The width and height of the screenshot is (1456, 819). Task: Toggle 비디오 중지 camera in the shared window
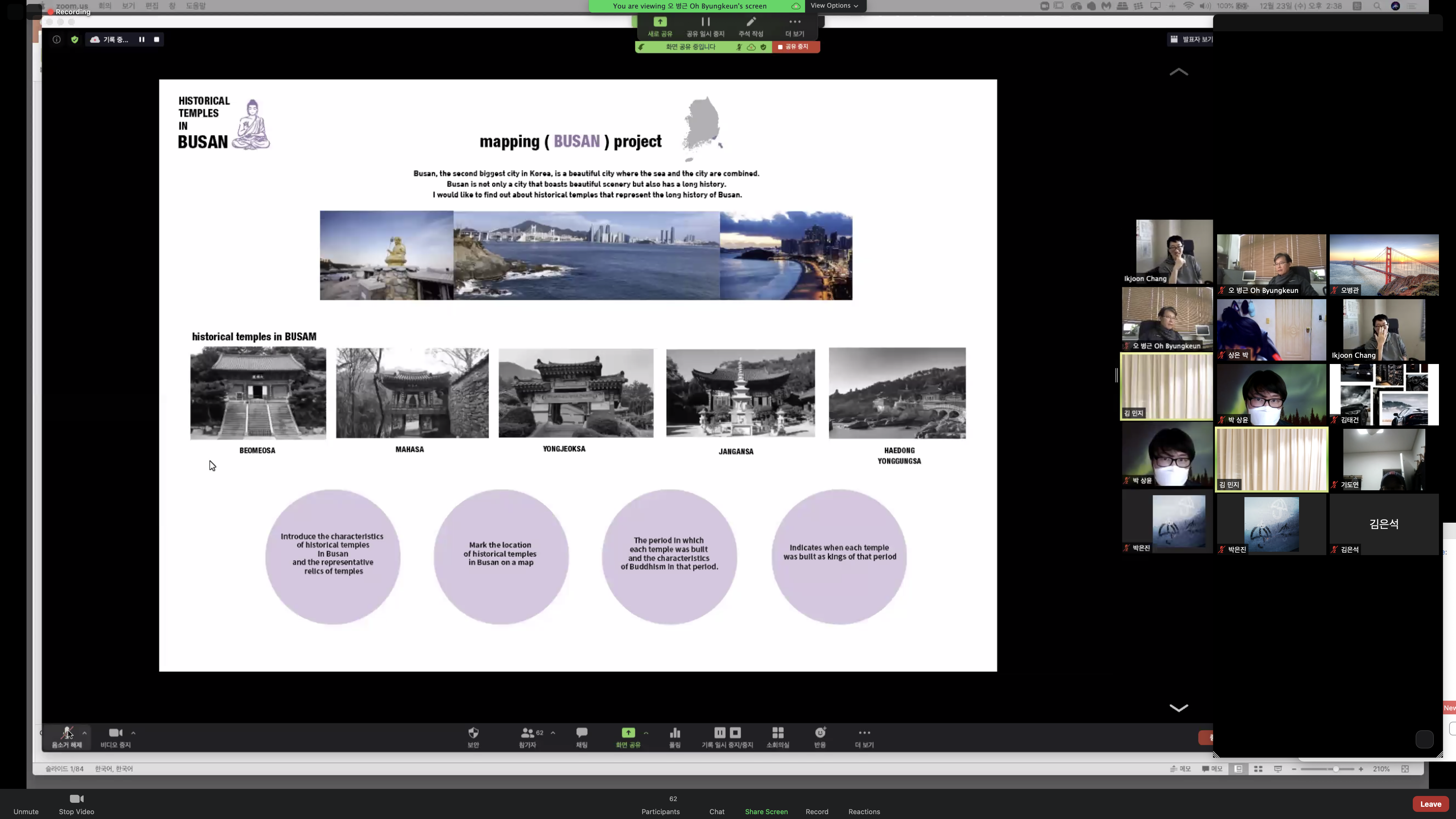point(115,738)
